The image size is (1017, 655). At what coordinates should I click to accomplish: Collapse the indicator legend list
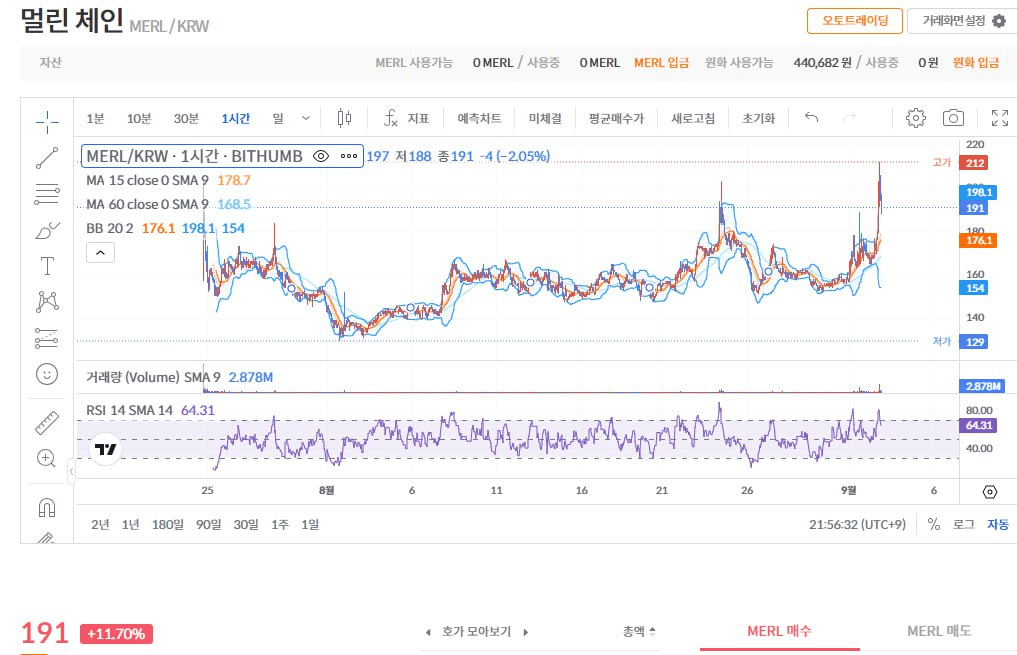point(101,252)
